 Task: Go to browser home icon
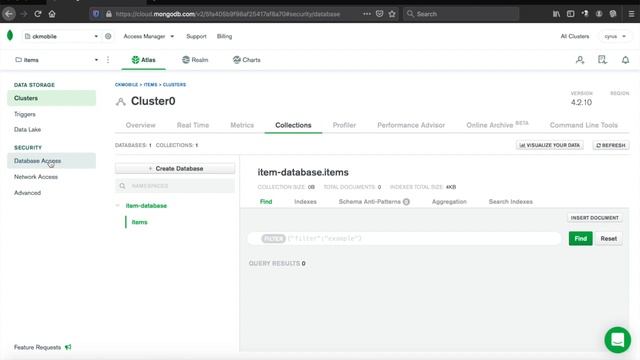pos(52,14)
